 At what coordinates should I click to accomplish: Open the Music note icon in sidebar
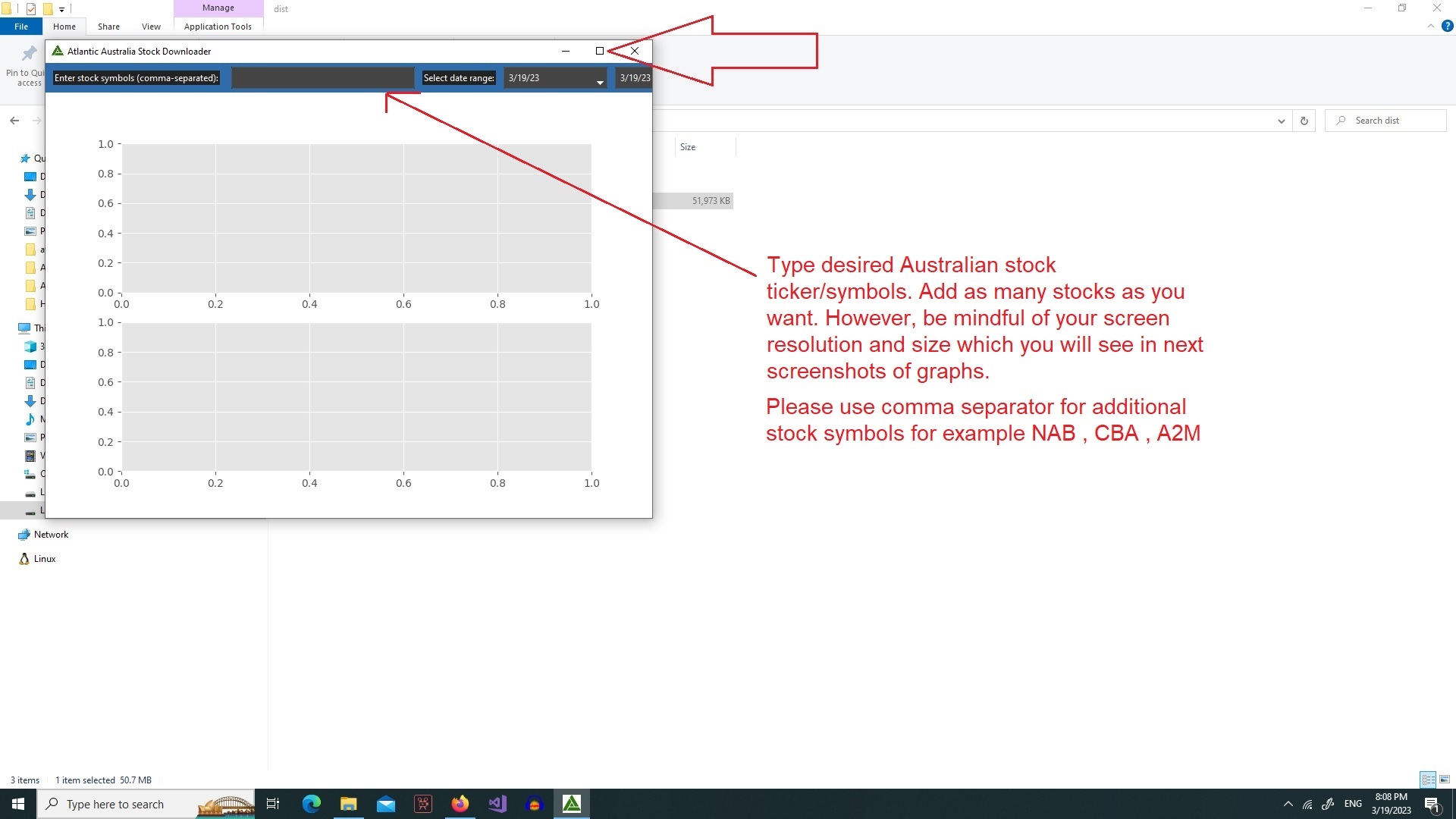(x=30, y=419)
